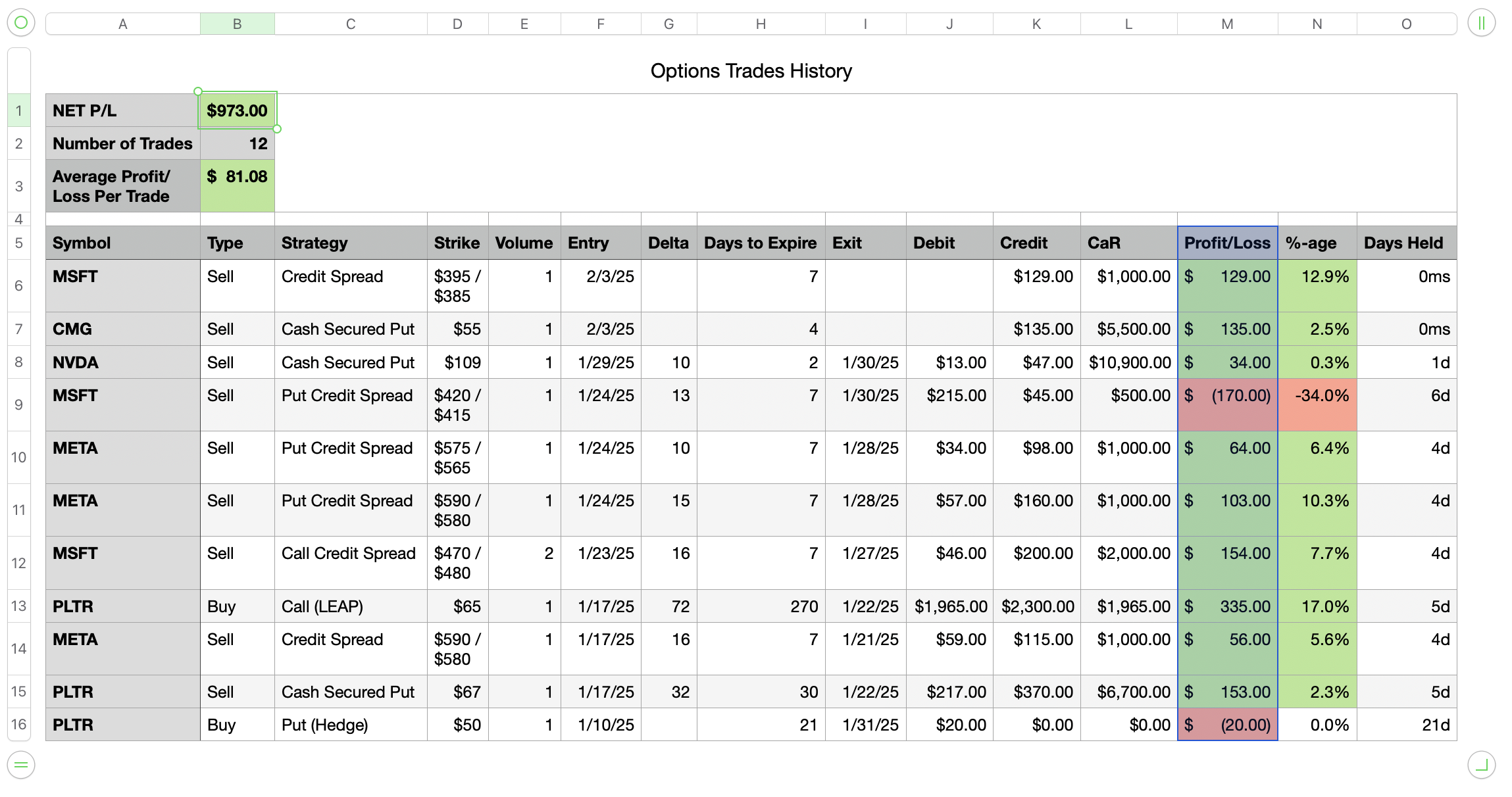Select column H header
This screenshot has width=1512, height=797.
point(761,24)
